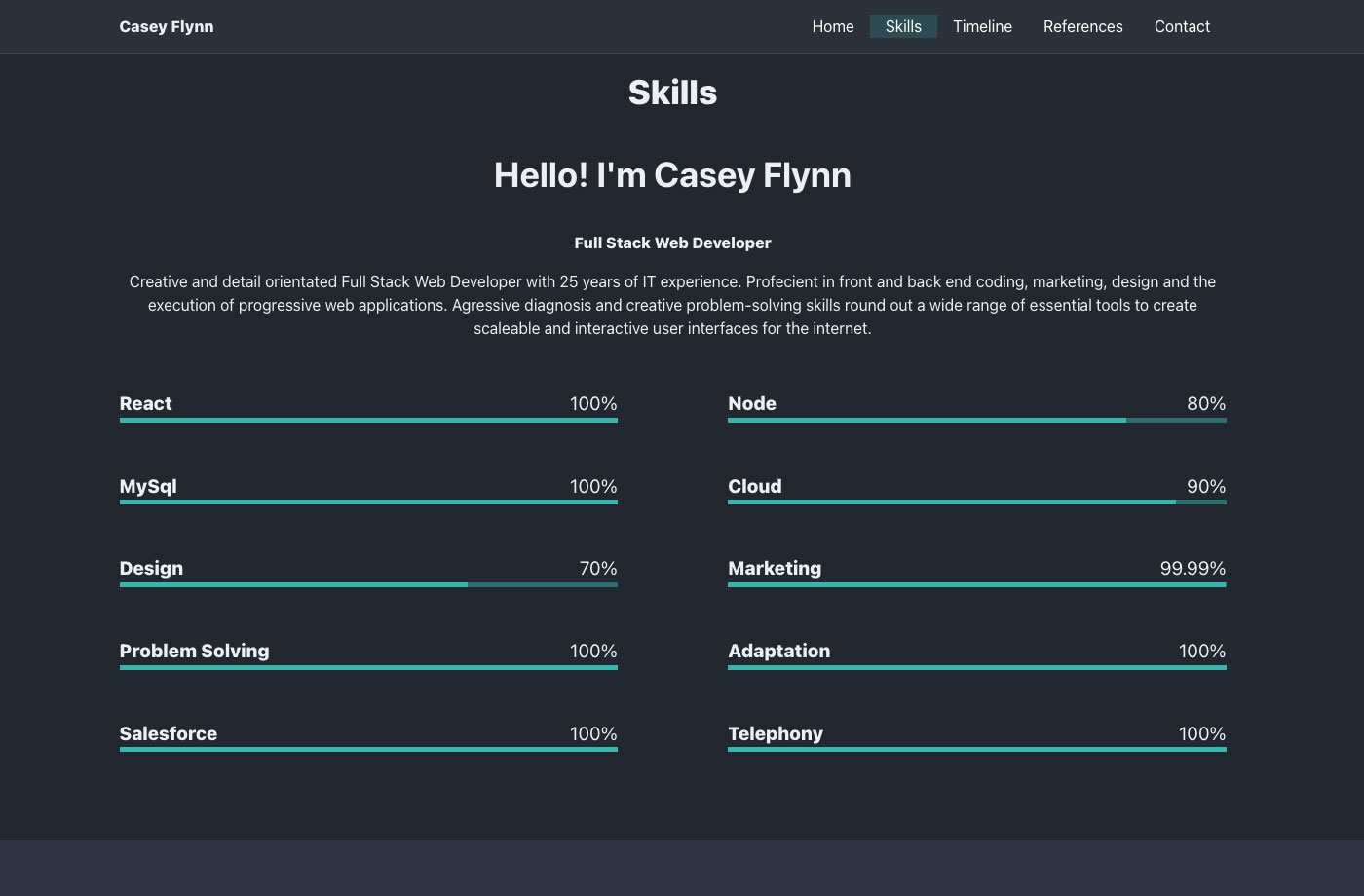Screen dimensions: 1364x896
Task: Click the Salesforce progress bar
Action: point(368,750)
